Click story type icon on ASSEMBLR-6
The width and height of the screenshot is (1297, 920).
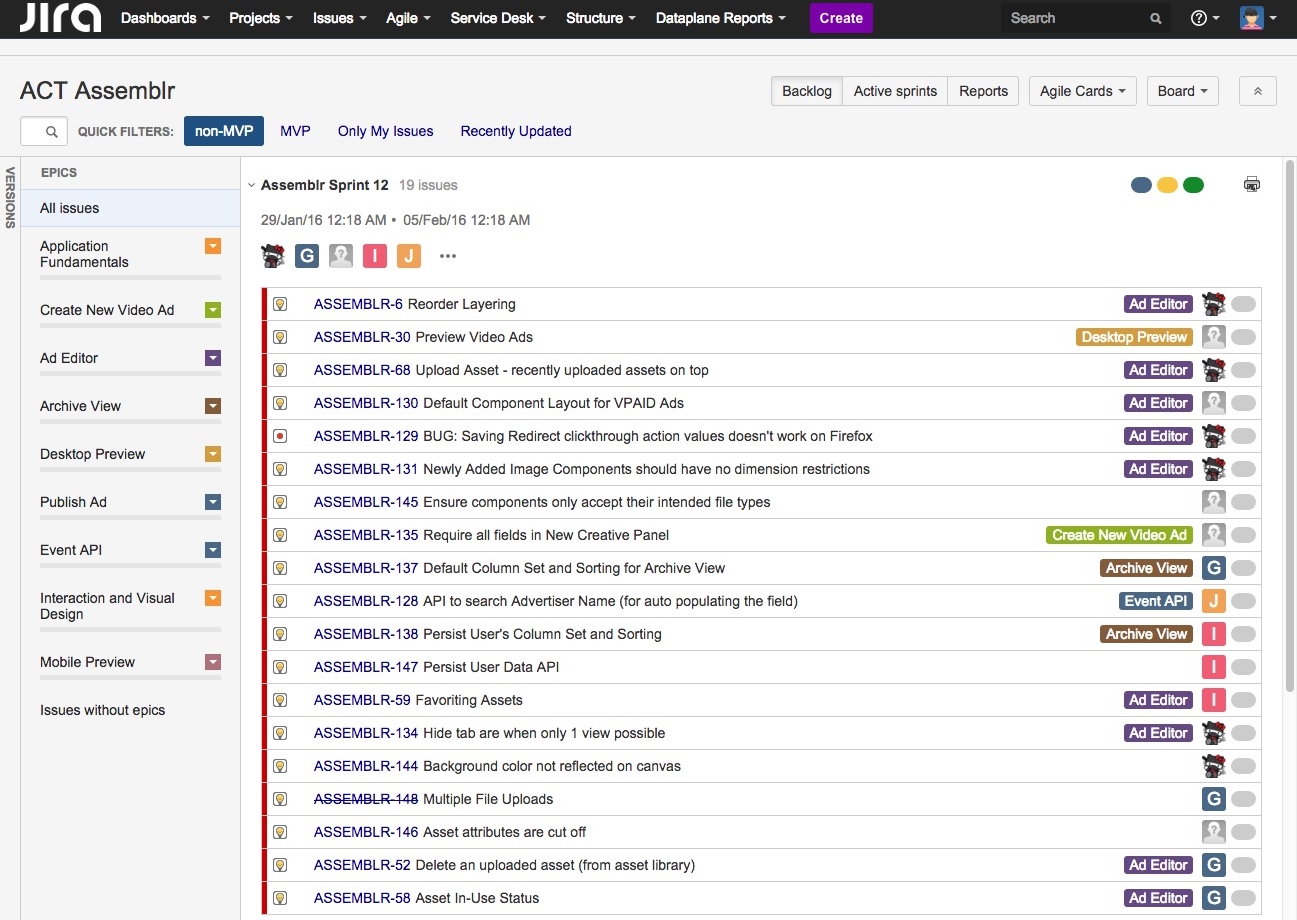pyautogui.click(x=280, y=304)
